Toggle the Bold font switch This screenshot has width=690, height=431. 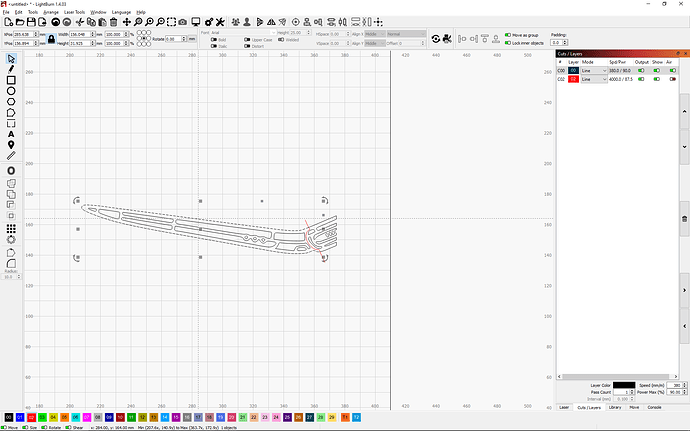pyautogui.click(x=214, y=40)
